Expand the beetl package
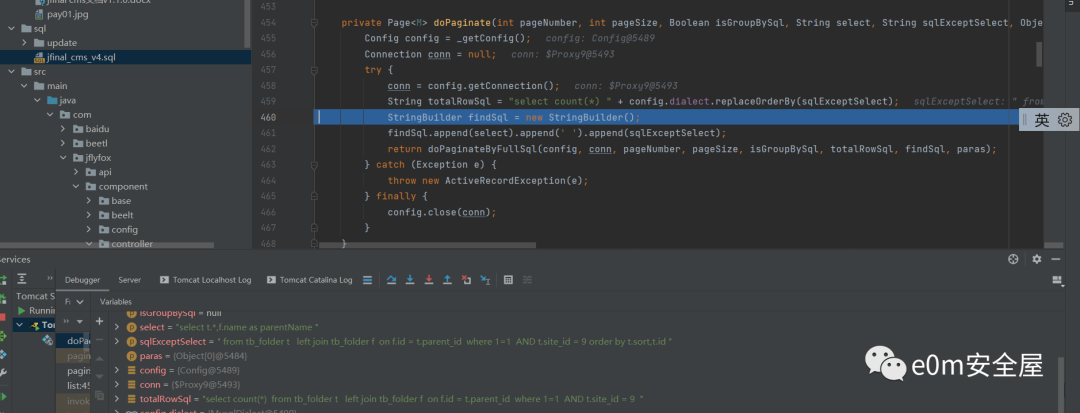 63,143
